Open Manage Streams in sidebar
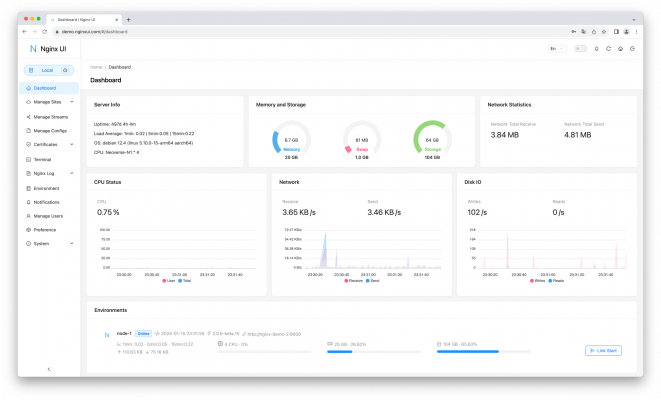This screenshot has height=400, width=661. click(50, 116)
